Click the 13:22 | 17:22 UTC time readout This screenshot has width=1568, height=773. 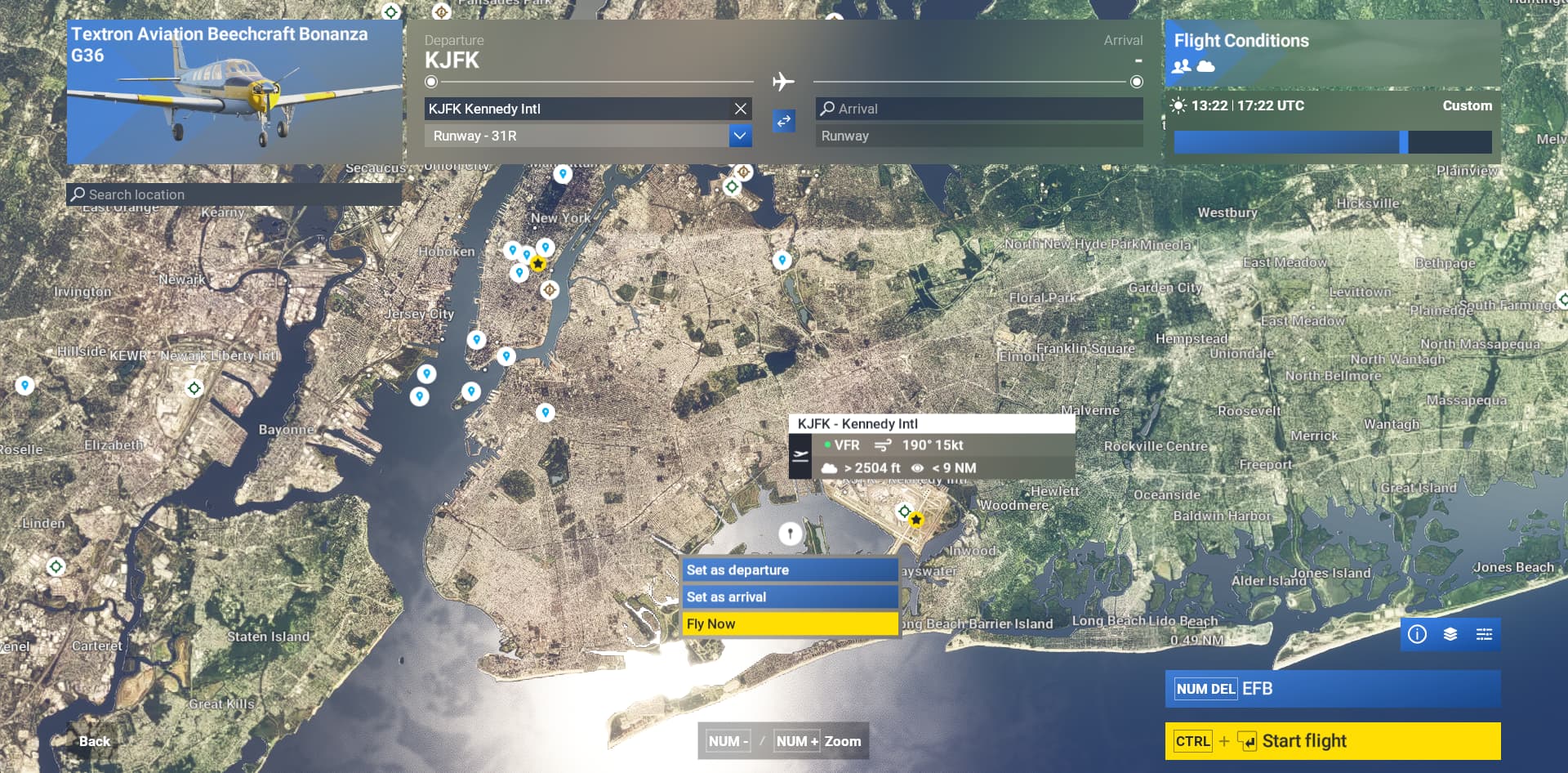1248,105
